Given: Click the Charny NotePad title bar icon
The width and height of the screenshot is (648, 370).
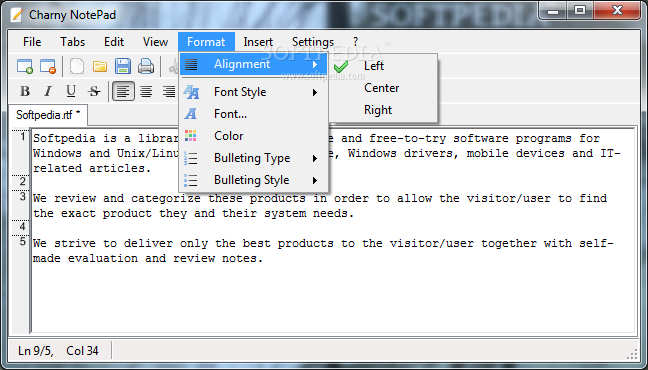Looking at the screenshot, I should 17,15.
